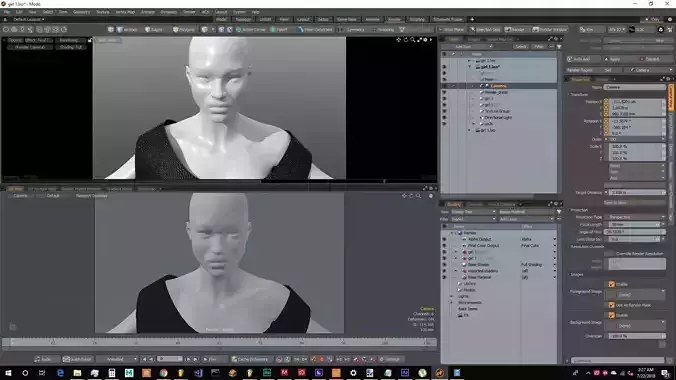
Task: Click the Options button in render viewport
Action: 15,40
